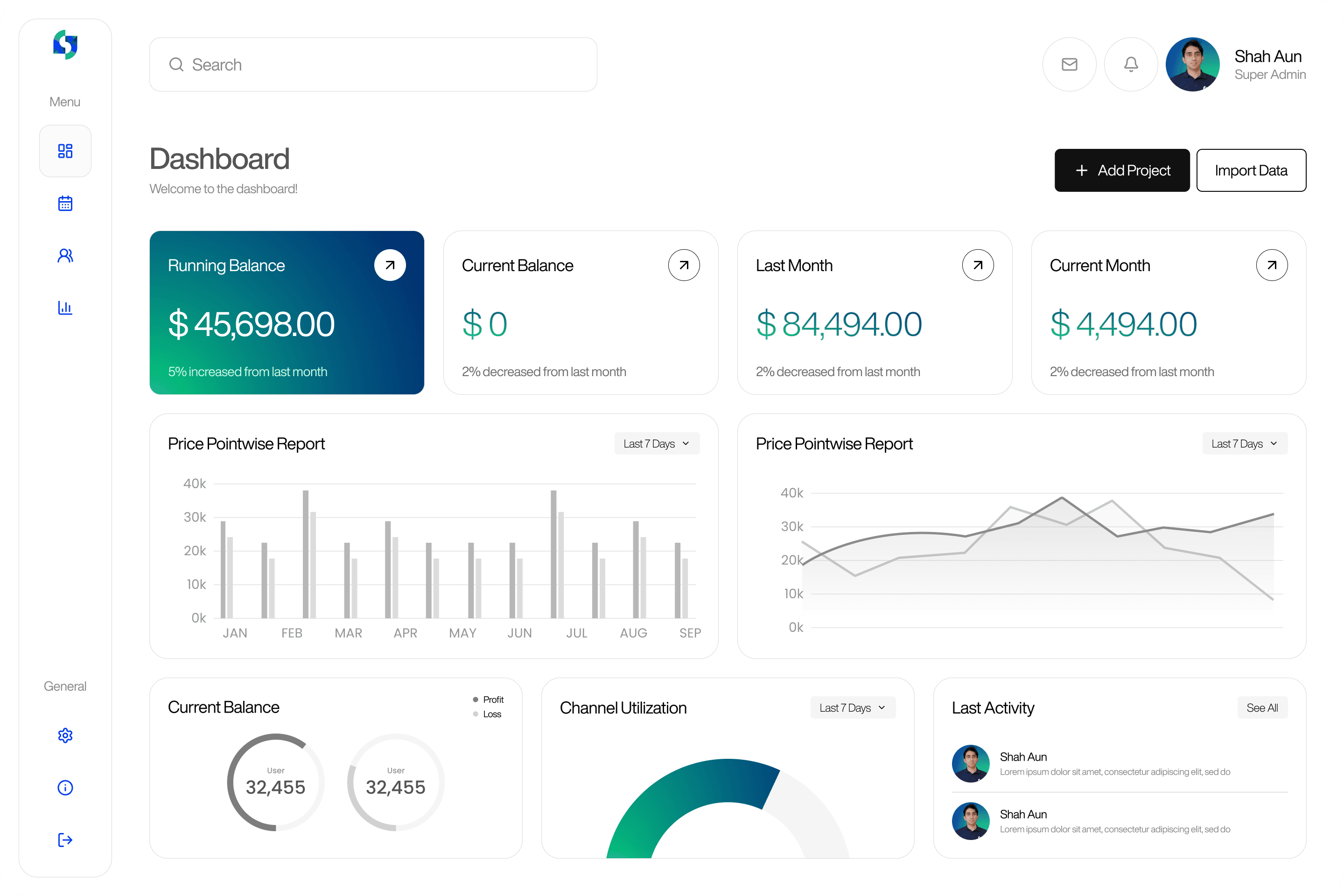The height and width of the screenshot is (896, 1344).
Task: Open Channel Utilization Last 7 Days dropdown
Action: click(x=853, y=708)
